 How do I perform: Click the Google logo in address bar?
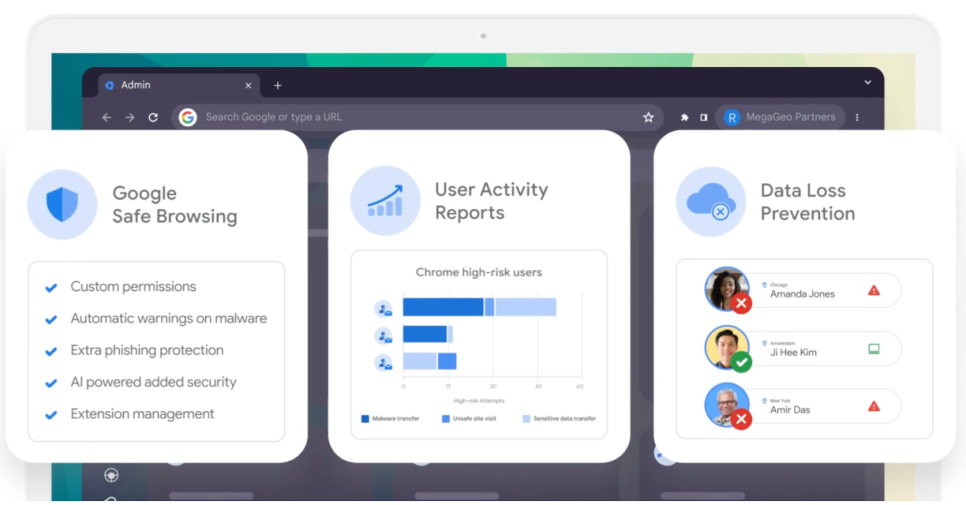tap(188, 117)
